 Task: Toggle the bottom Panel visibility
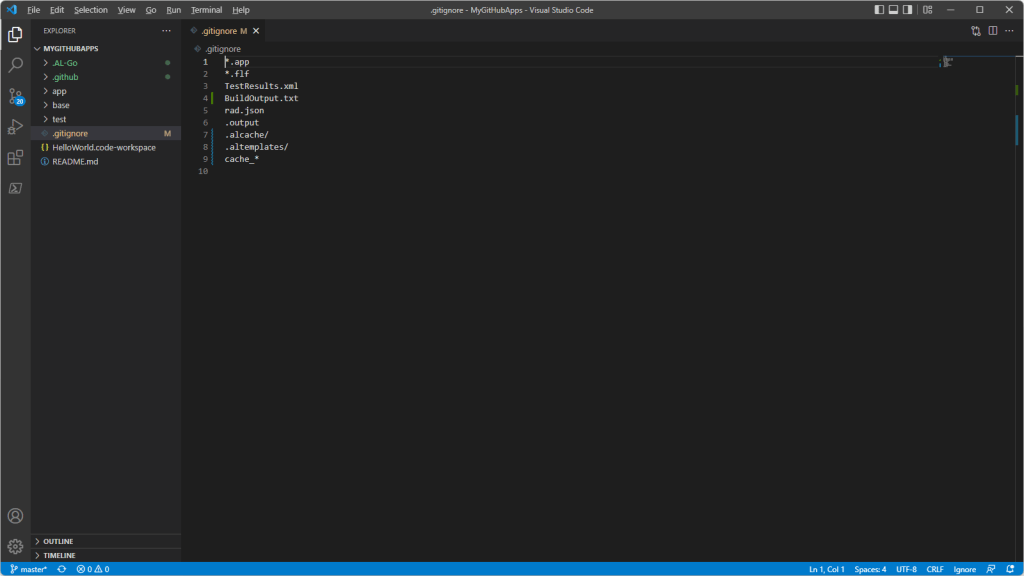point(893,10)
